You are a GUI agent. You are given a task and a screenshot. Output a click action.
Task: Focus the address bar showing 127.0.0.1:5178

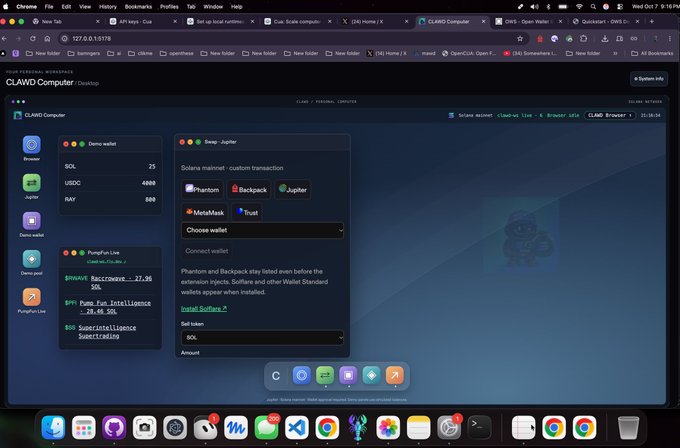tap(286, 39)
